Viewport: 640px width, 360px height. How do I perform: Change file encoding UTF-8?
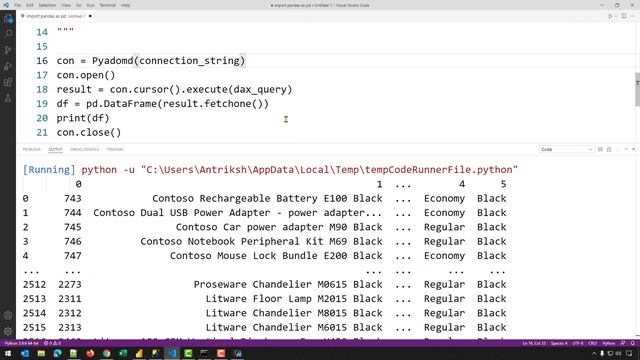[x=578, y=343]
